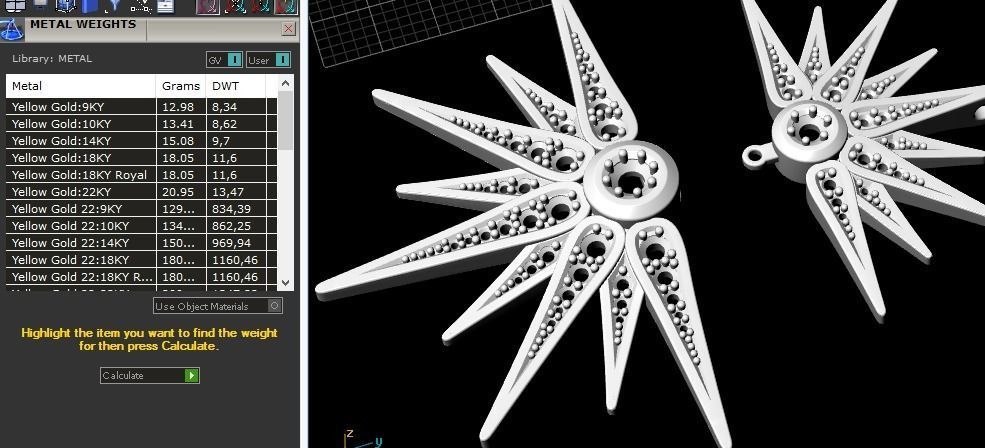Viewport: 985px width, 448px height.
Task: Select the jump ring loop on the second pendant
Action: [756, 155]
